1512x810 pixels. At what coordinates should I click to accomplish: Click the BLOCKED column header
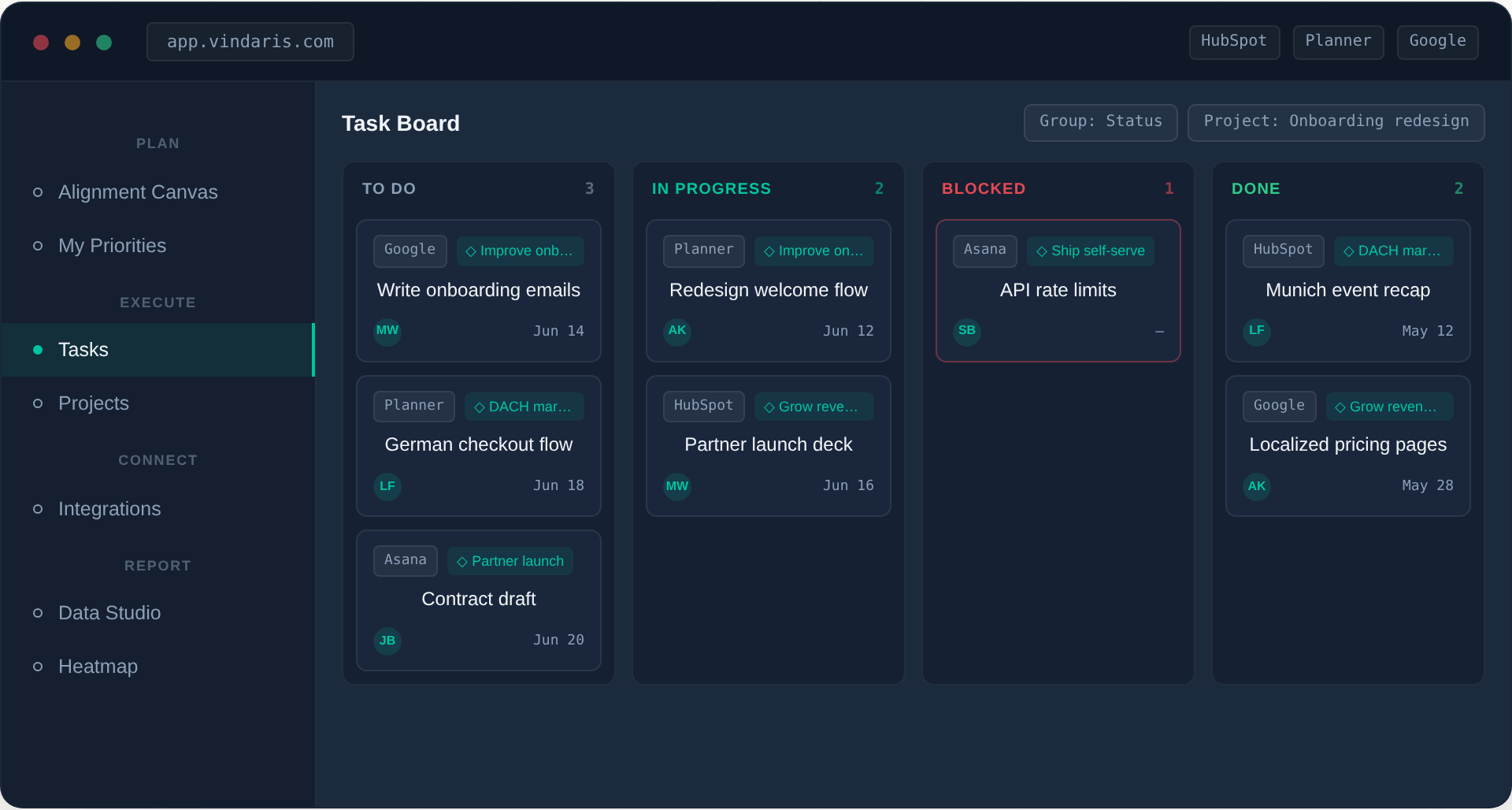[984, 189]
